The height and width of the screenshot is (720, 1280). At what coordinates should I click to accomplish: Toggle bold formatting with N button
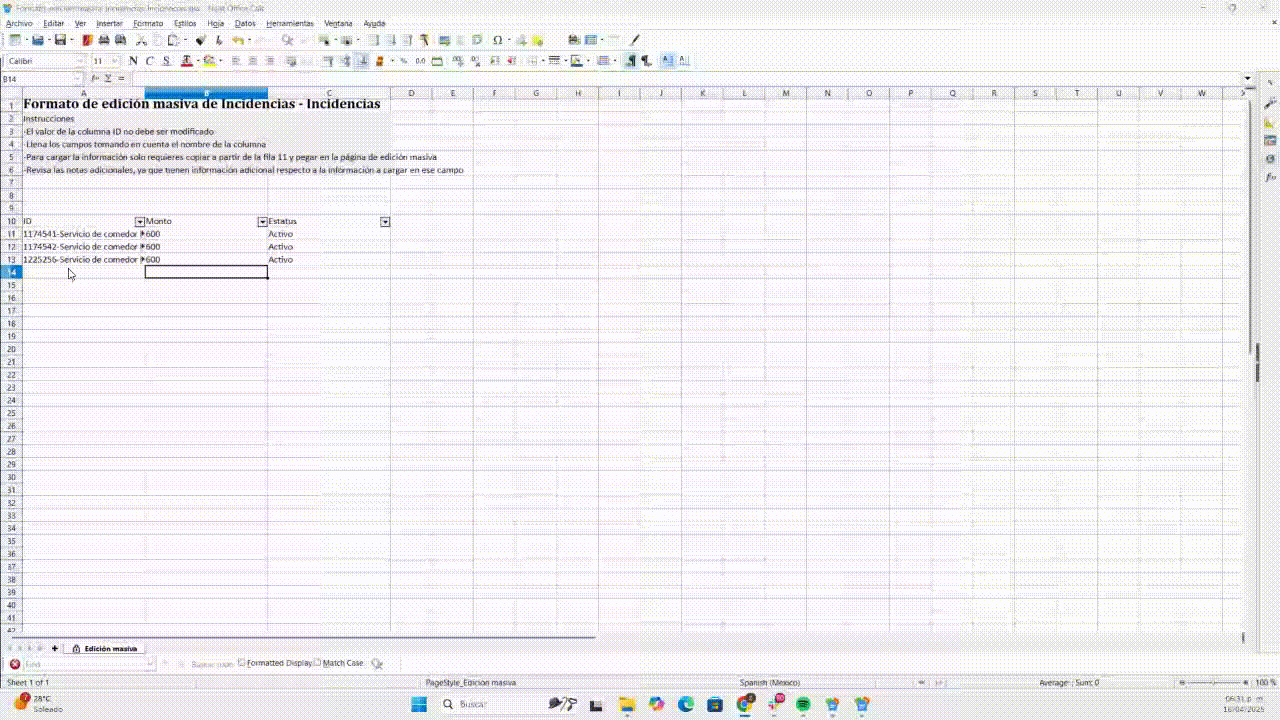click(133, 61)
